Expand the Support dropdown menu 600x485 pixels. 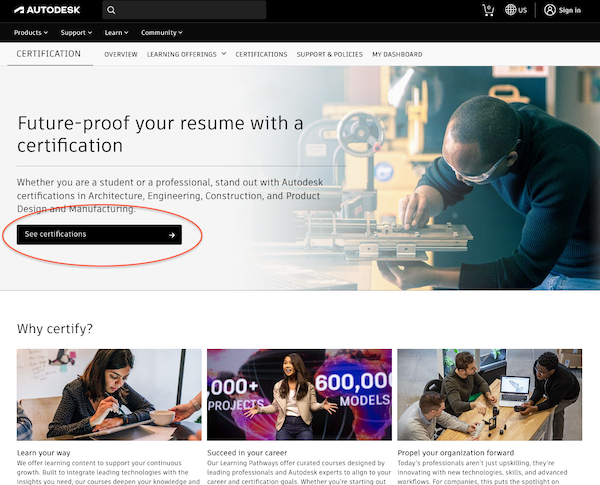(76, 33)
